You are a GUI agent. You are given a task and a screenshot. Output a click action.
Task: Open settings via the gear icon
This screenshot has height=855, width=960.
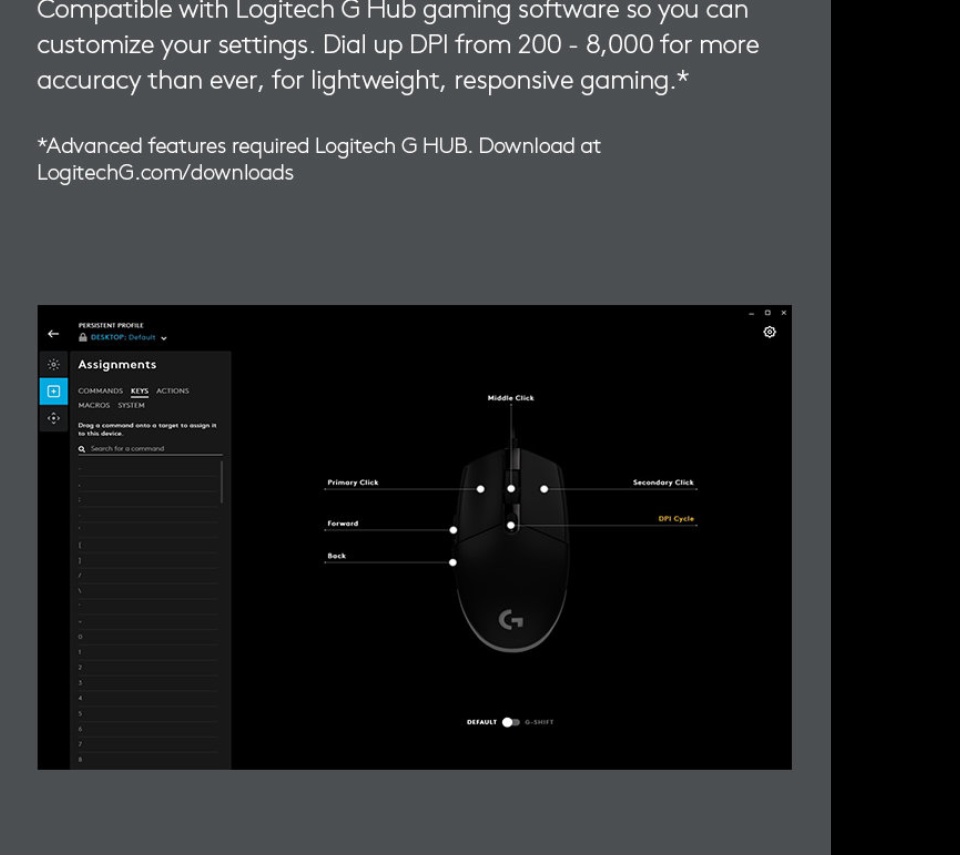[769, 332]
